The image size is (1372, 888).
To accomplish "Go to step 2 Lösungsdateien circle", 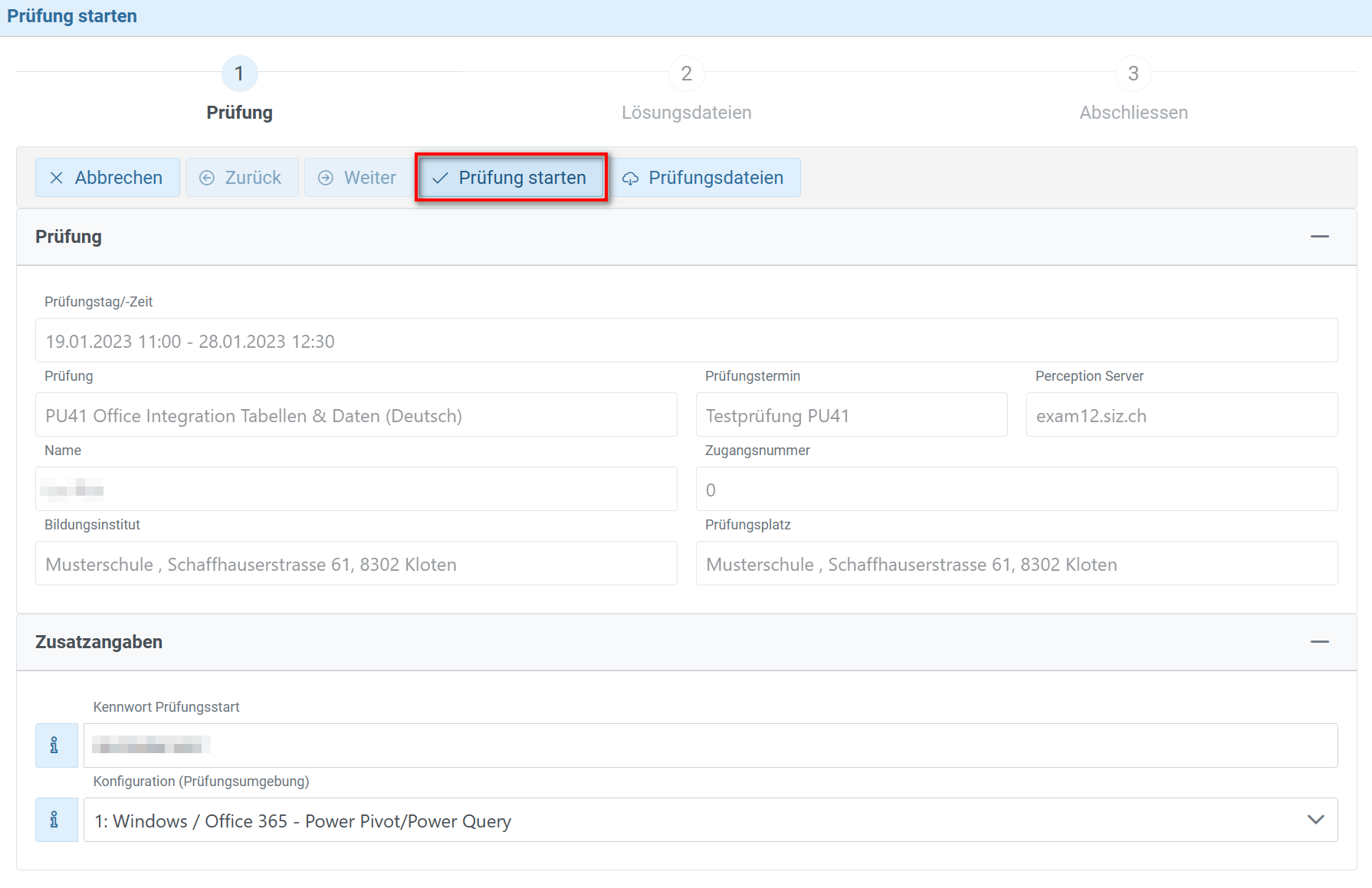I will [687, 74].
